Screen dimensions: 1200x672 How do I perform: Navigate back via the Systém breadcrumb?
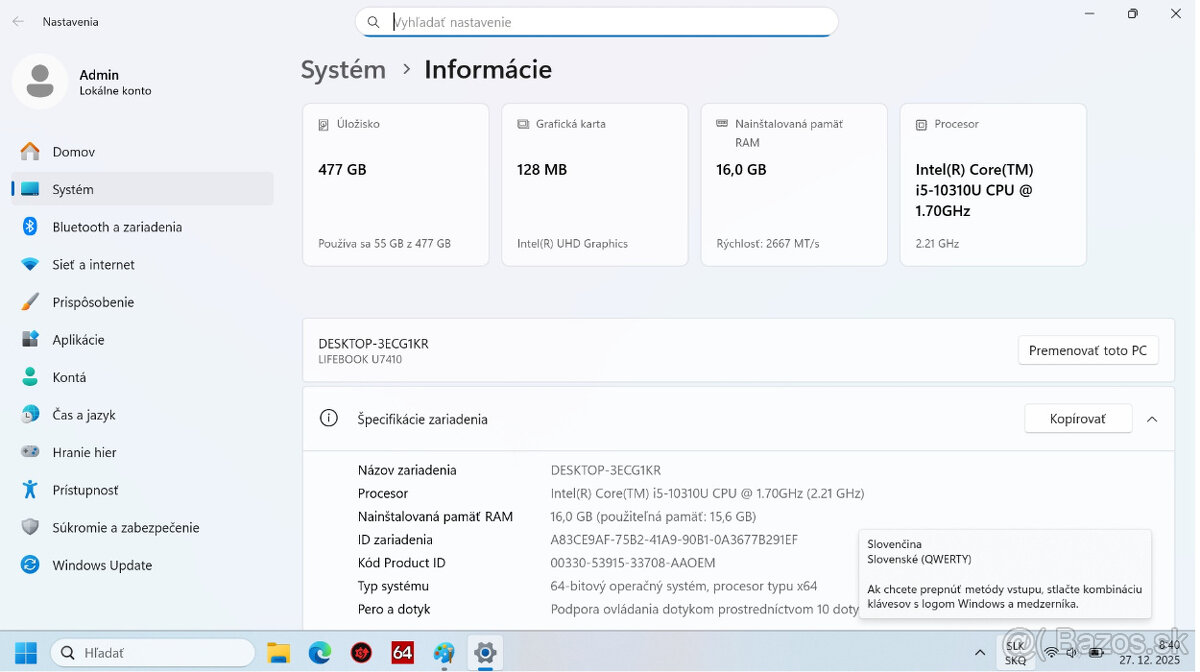(x=343, y=69)
